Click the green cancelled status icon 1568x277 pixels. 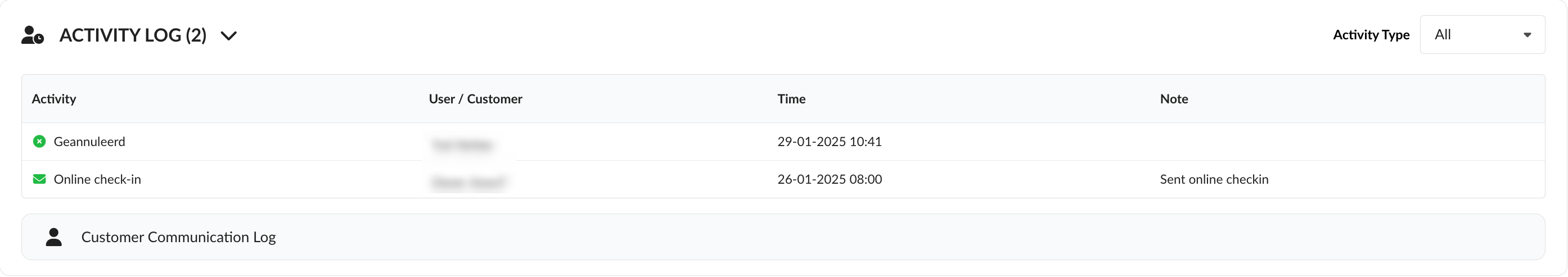39,142
